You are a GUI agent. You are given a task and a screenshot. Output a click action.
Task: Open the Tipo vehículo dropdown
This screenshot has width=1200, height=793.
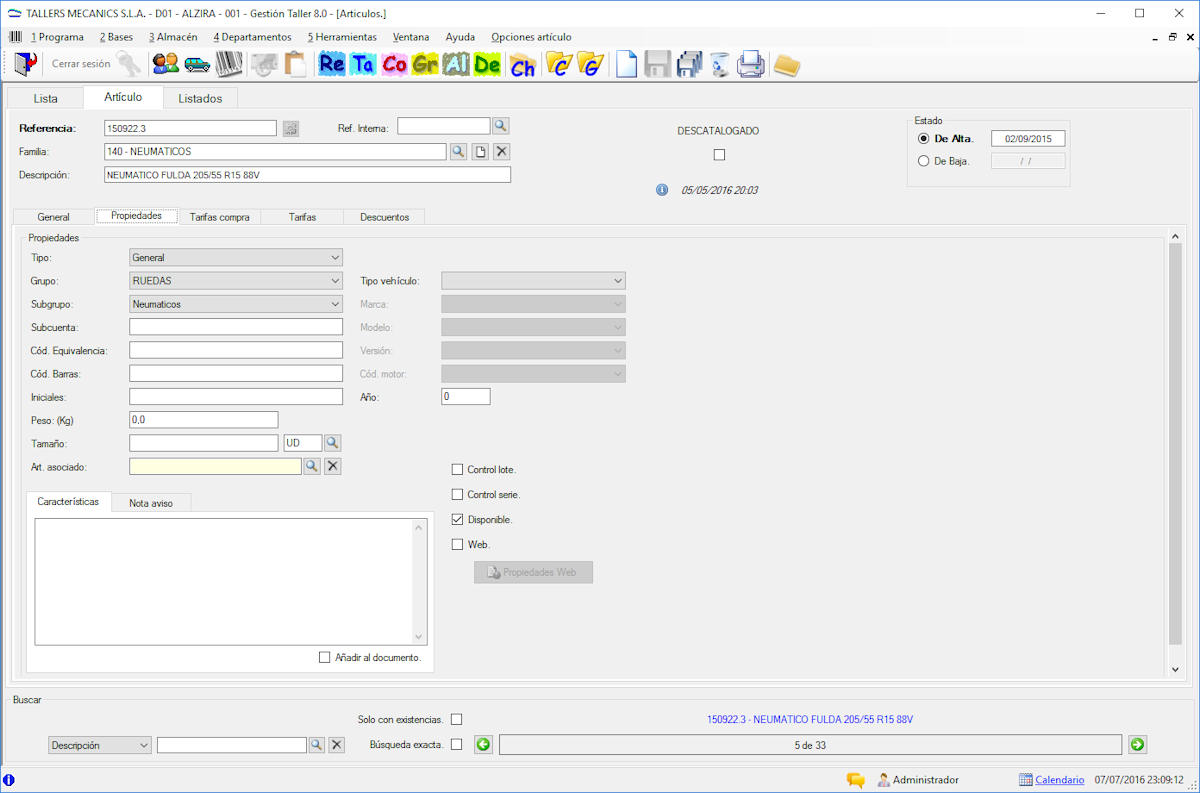click(533, 281)
